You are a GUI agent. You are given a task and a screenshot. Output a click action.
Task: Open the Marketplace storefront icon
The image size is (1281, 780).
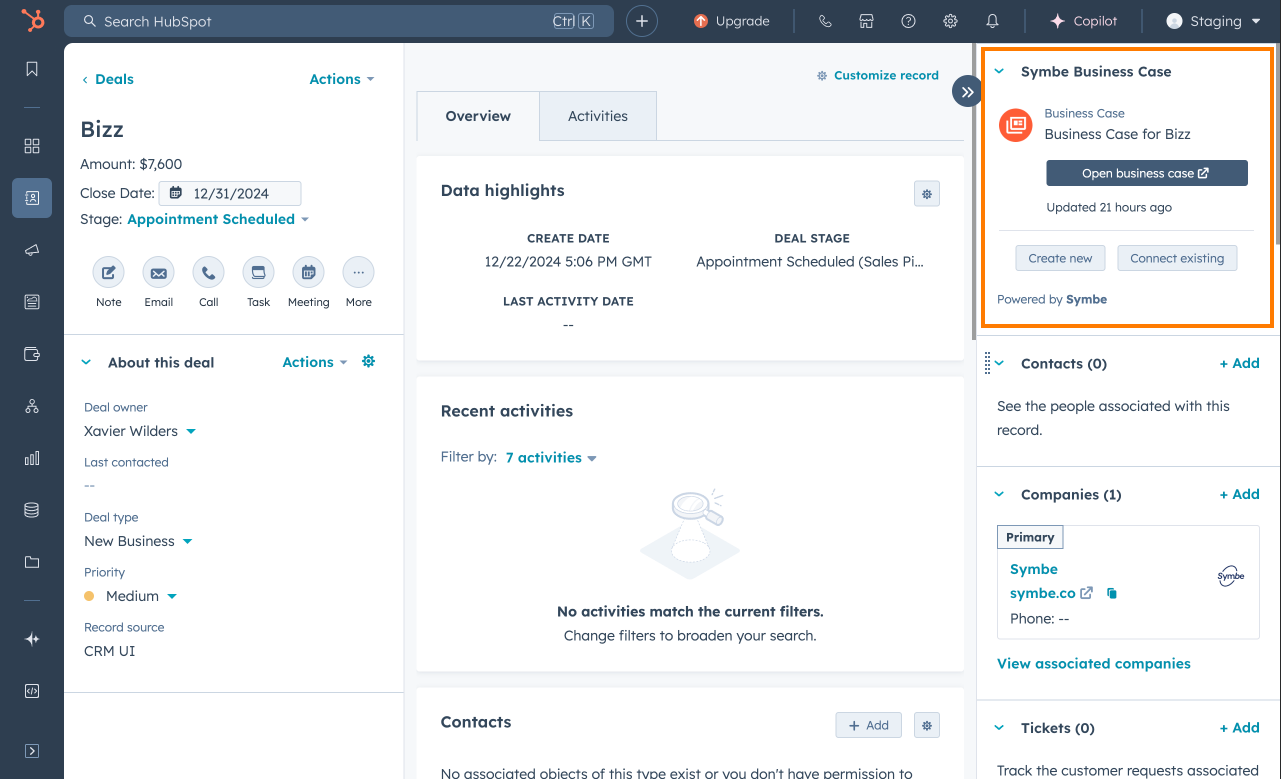[x=867, y=21]
